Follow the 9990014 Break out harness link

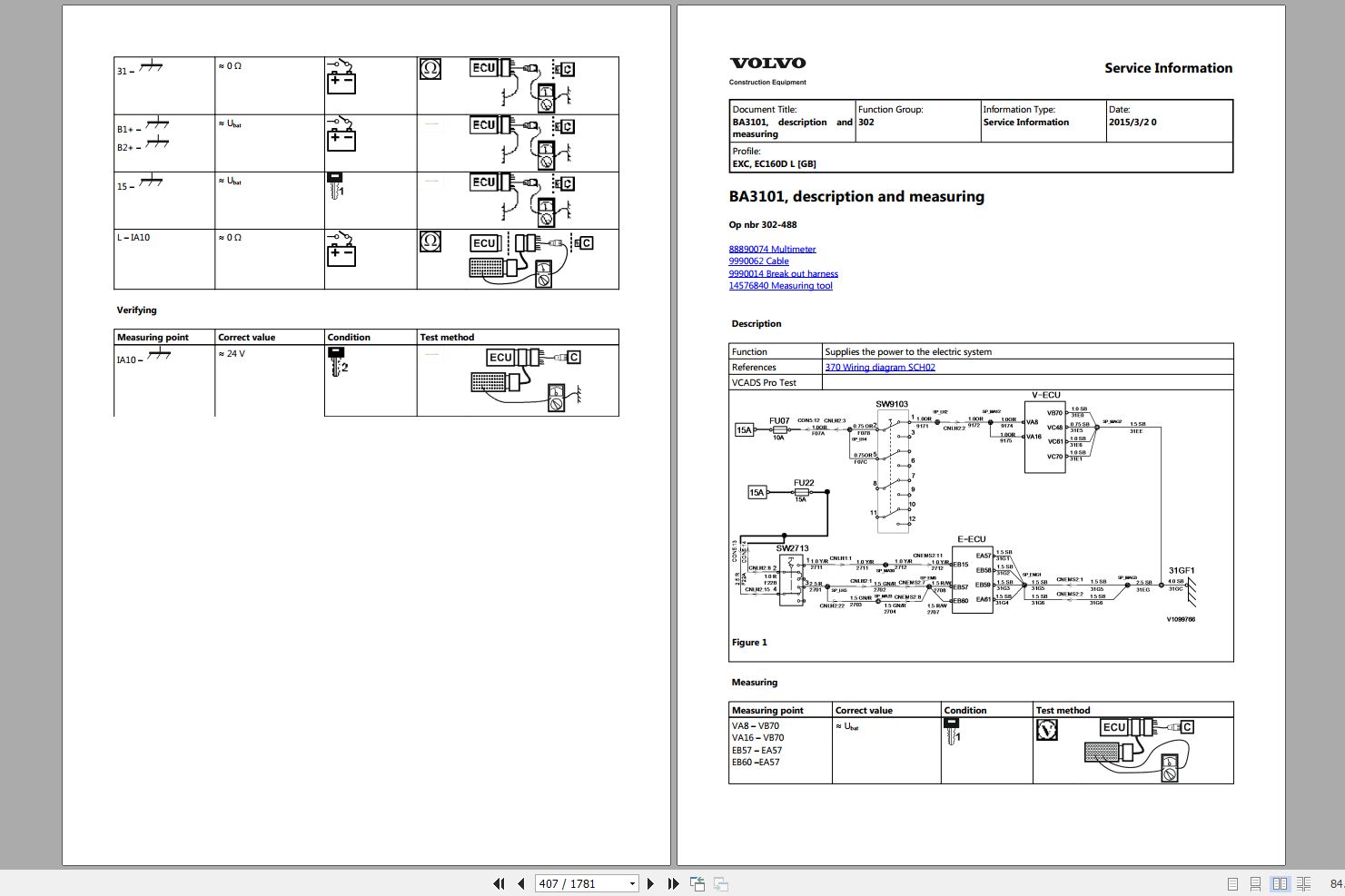(x=783, y=273)
